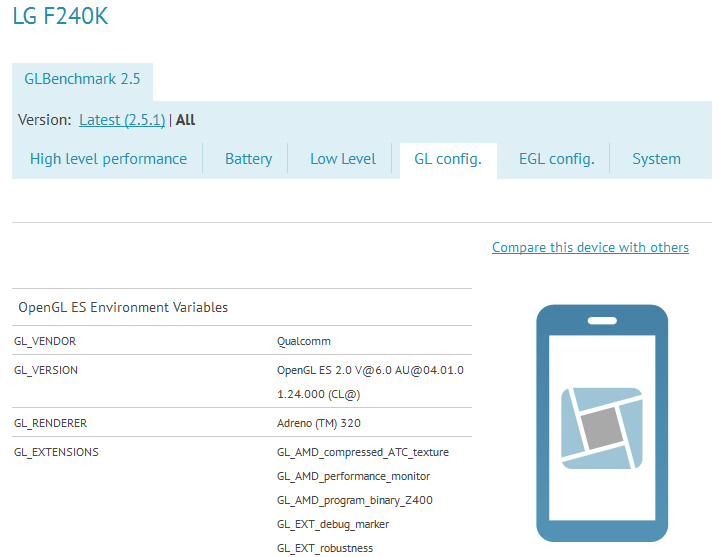Switch to High level performance tab
Viewport: 719px width, 557px height.
[x=108, y=159]
